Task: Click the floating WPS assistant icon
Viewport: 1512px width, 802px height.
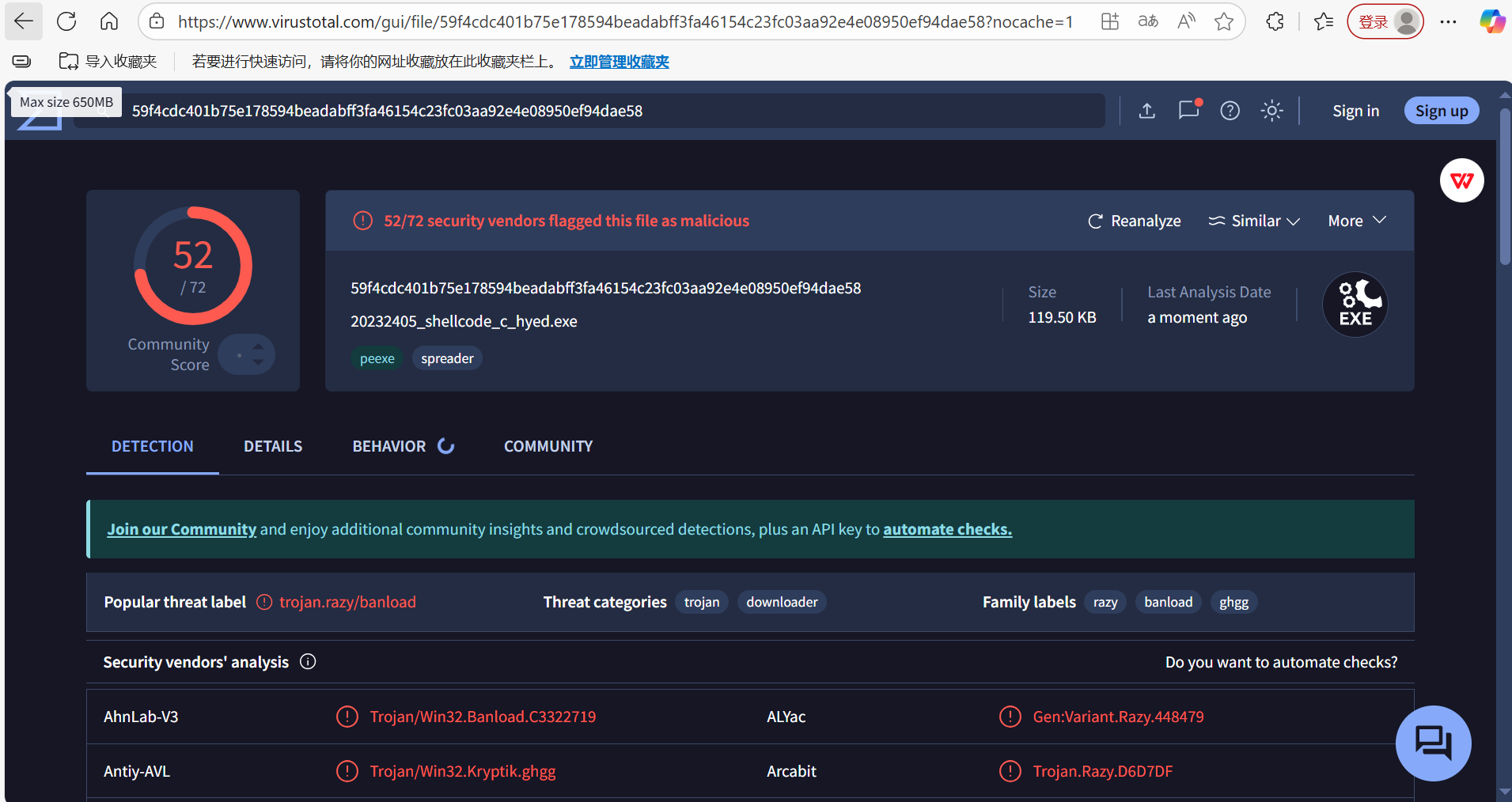Action: pos(1461,180)
